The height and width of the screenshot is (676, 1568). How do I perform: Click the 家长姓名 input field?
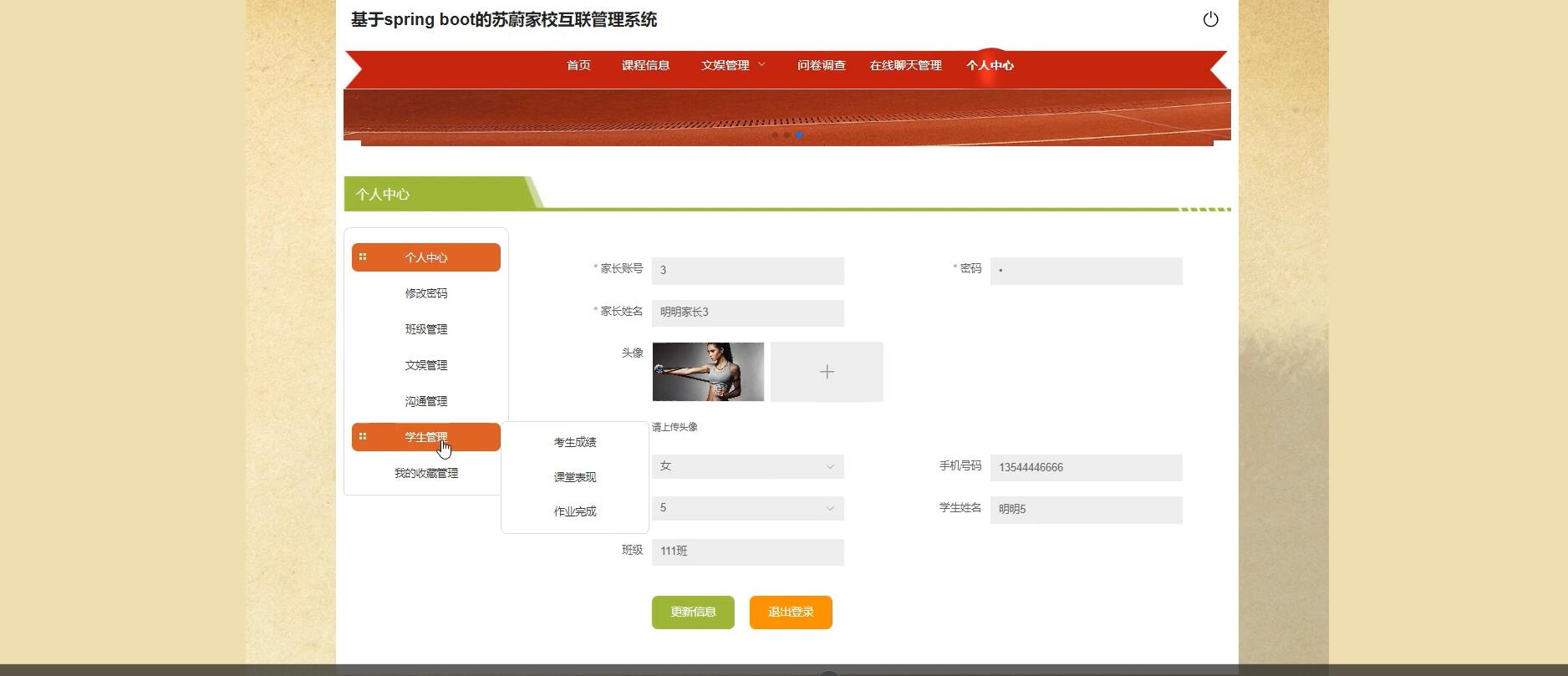(x=748, y=313)
